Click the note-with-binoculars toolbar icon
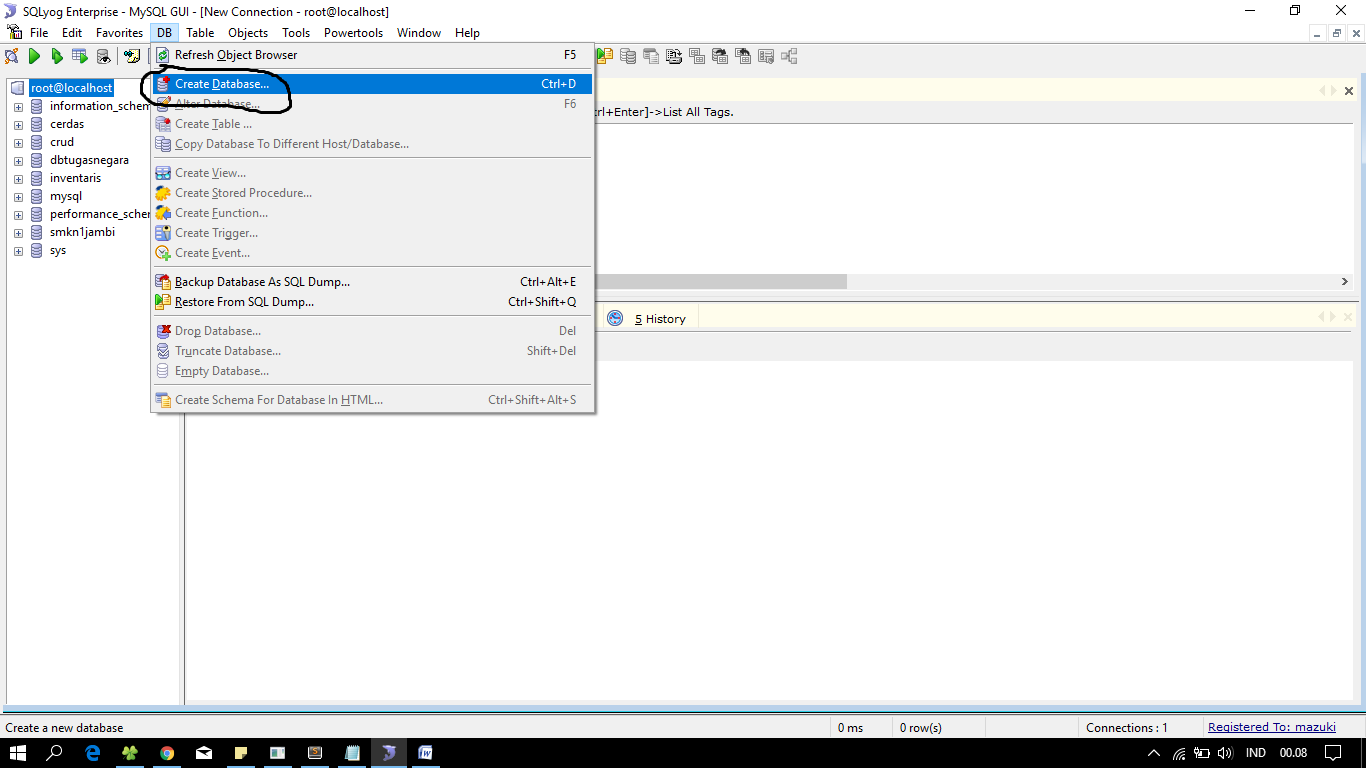Image resolution: width=1366 pixels, height=768 pixels. pos(132,56)
